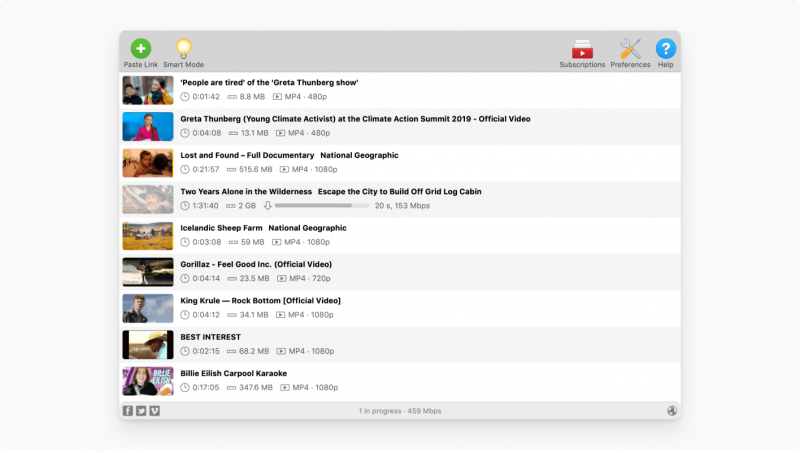The width and height of the screenshot is (800, 453).
Task: Click the download arrow icon beside 2 GB
Action: 267,205
